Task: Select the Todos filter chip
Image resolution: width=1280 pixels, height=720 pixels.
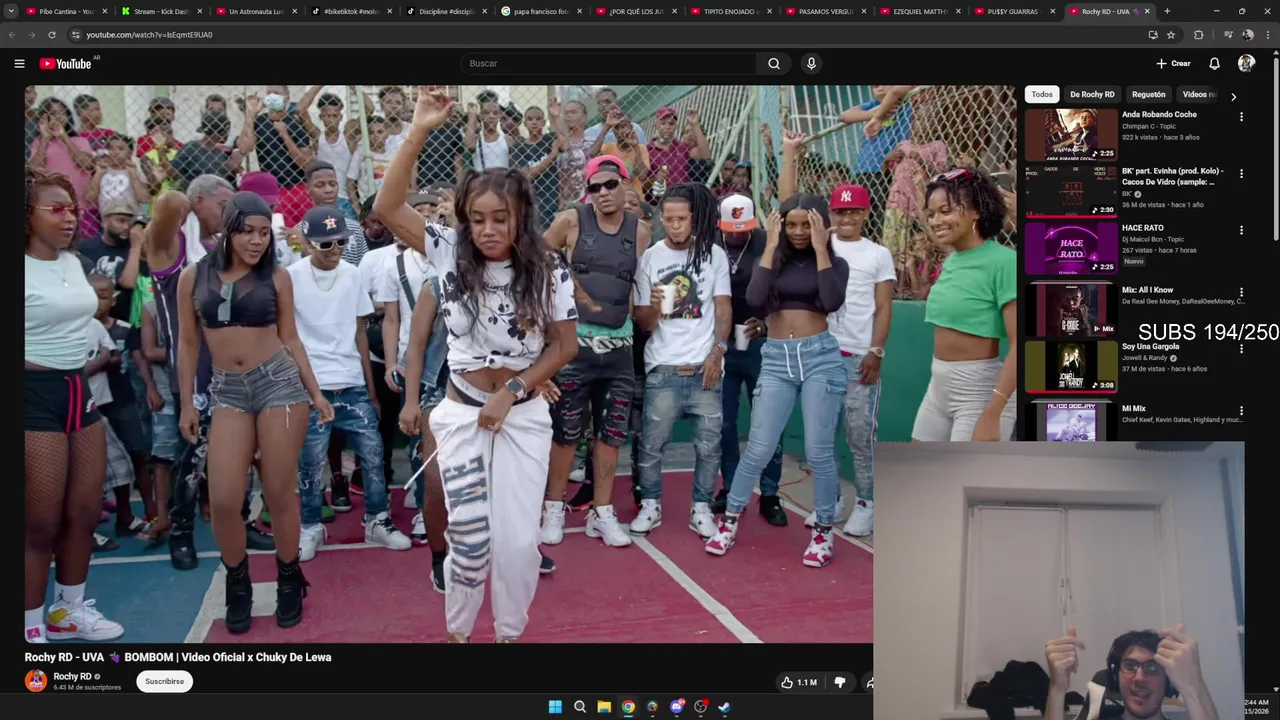Action: coord(1042,94)
